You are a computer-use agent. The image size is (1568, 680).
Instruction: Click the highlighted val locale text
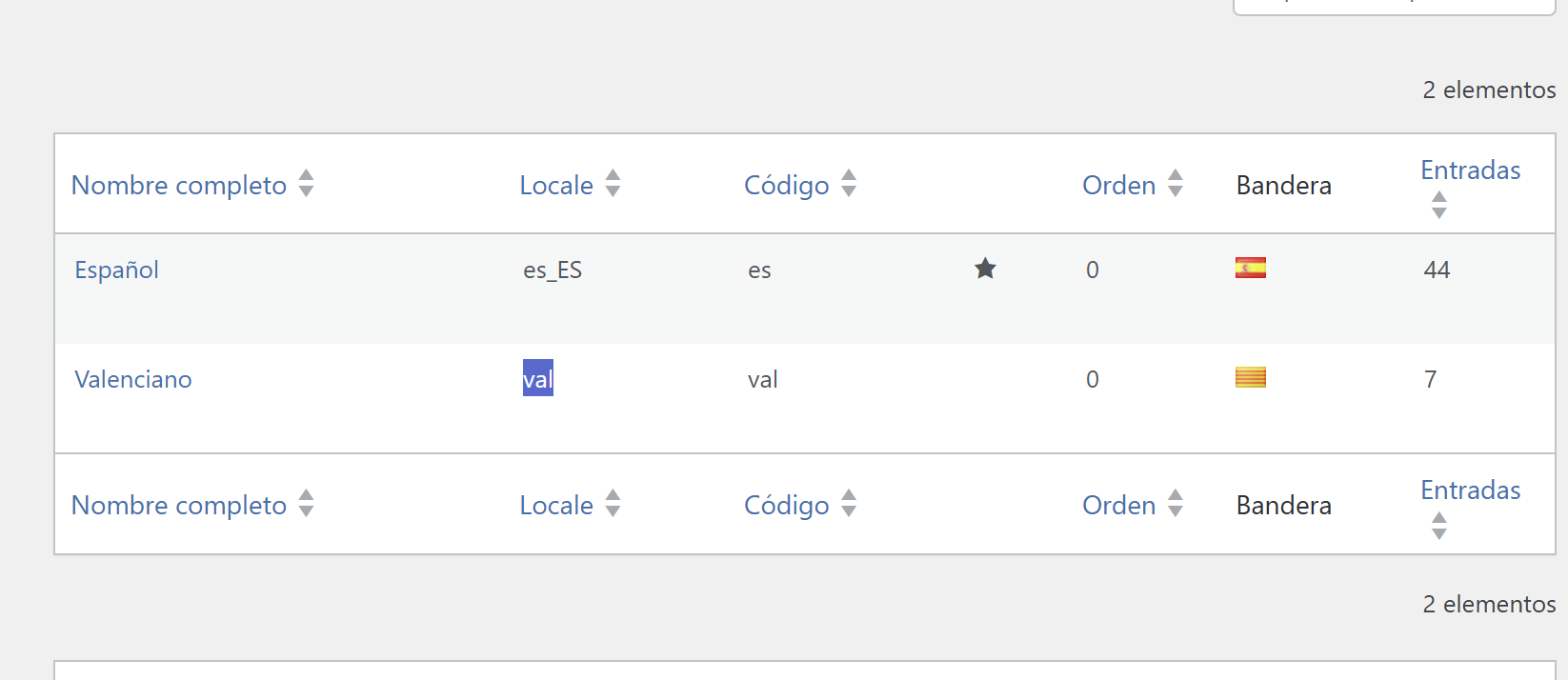click(537, 379)
